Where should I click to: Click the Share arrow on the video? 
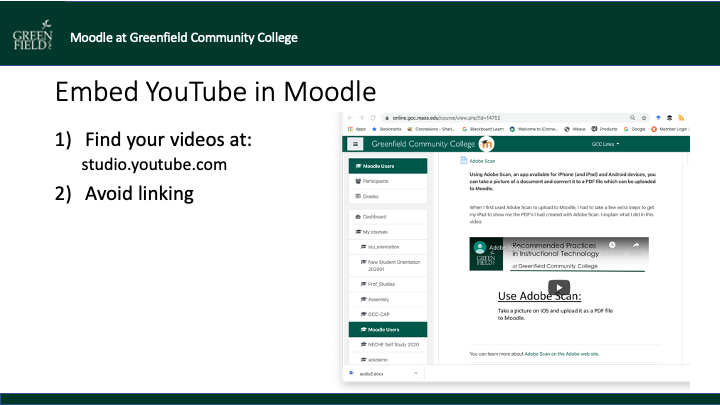(x=636, y=245)
